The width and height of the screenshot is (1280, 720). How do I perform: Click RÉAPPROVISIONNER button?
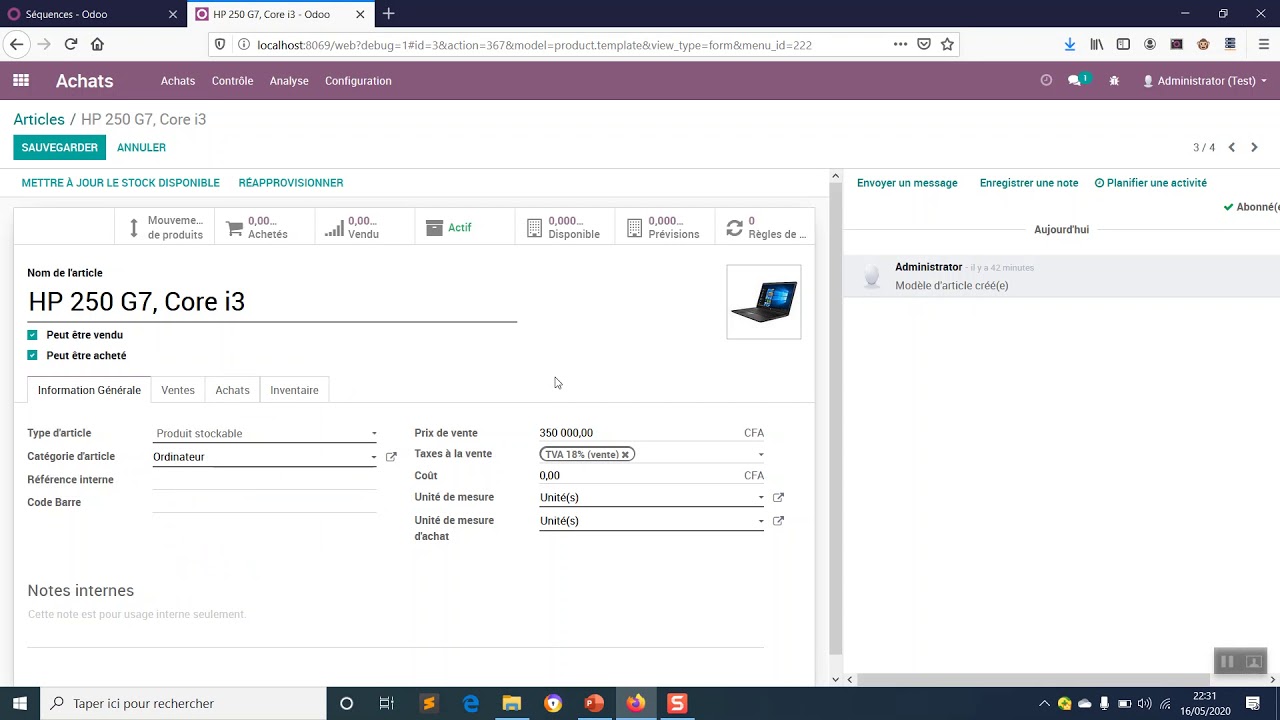pyautogui.click(x=291, y=183)
